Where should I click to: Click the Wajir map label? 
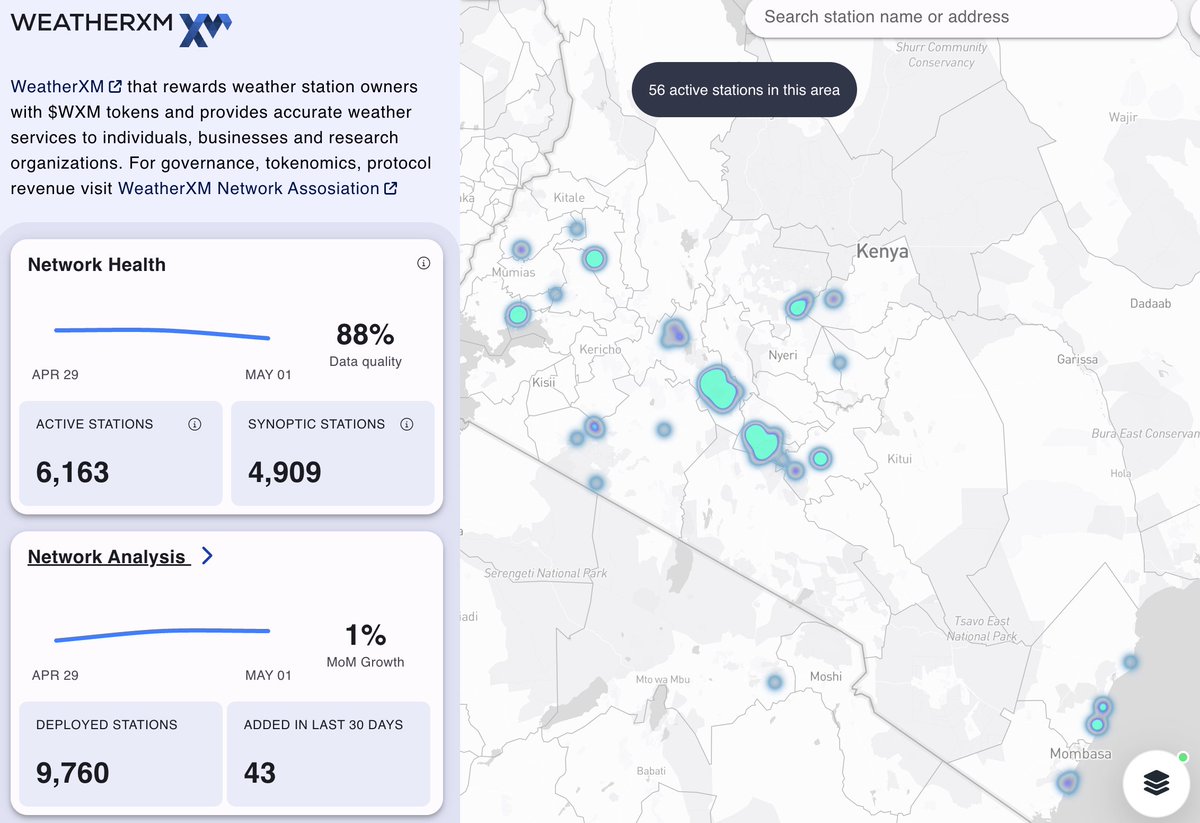click(1124, 117)
